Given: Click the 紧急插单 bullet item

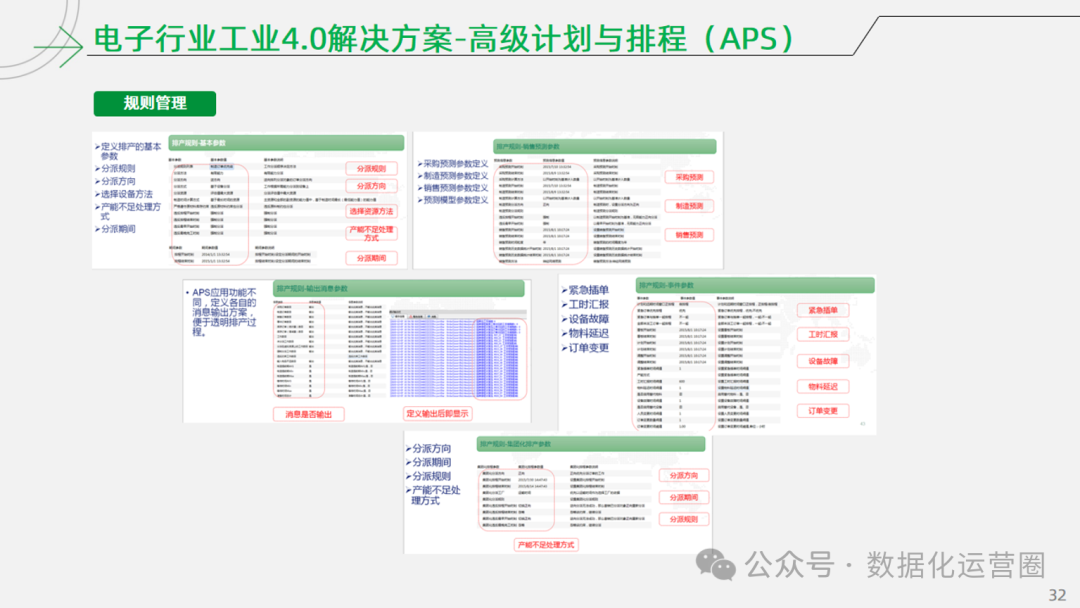Looking at the screenshot, I should [586, 290].
